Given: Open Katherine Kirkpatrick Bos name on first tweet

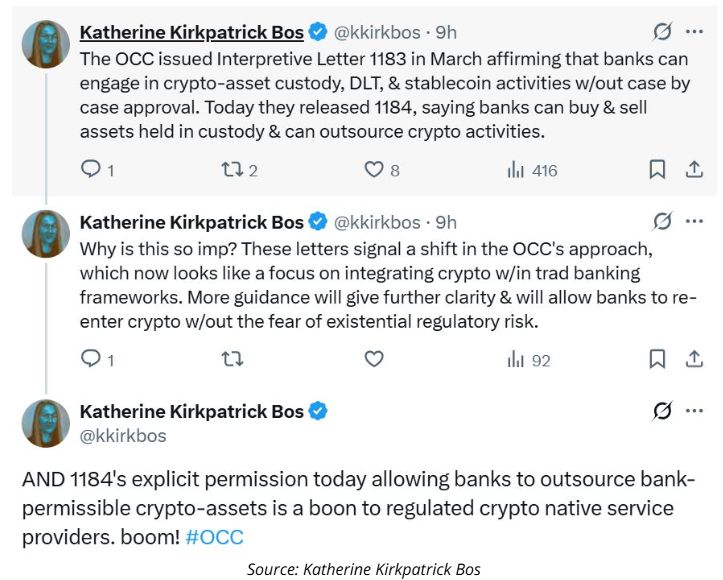Looking at the screenshot, I should coord(191,32).
